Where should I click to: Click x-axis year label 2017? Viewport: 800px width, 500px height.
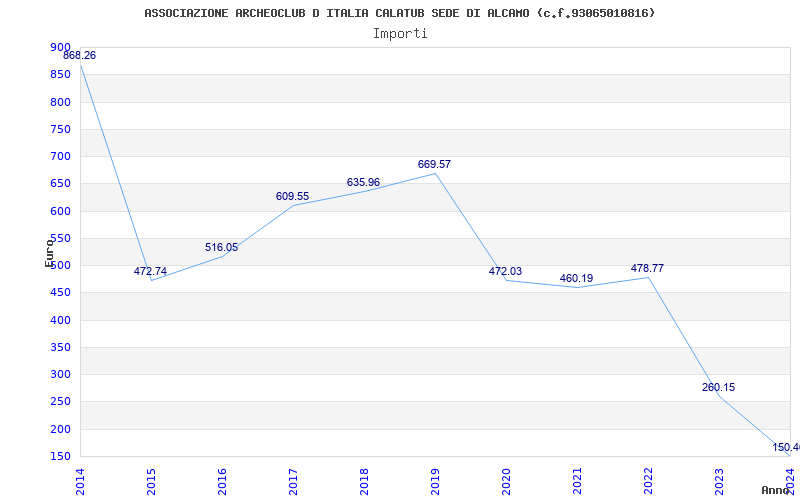tap(293, 482)
